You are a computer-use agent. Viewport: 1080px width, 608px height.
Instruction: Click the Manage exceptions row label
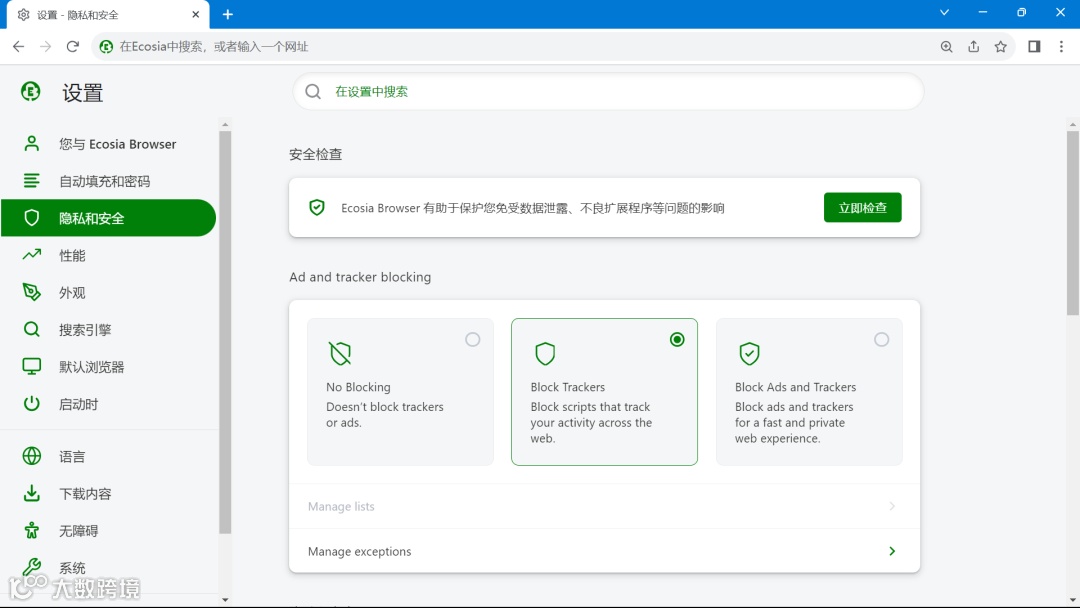[360, 551]
